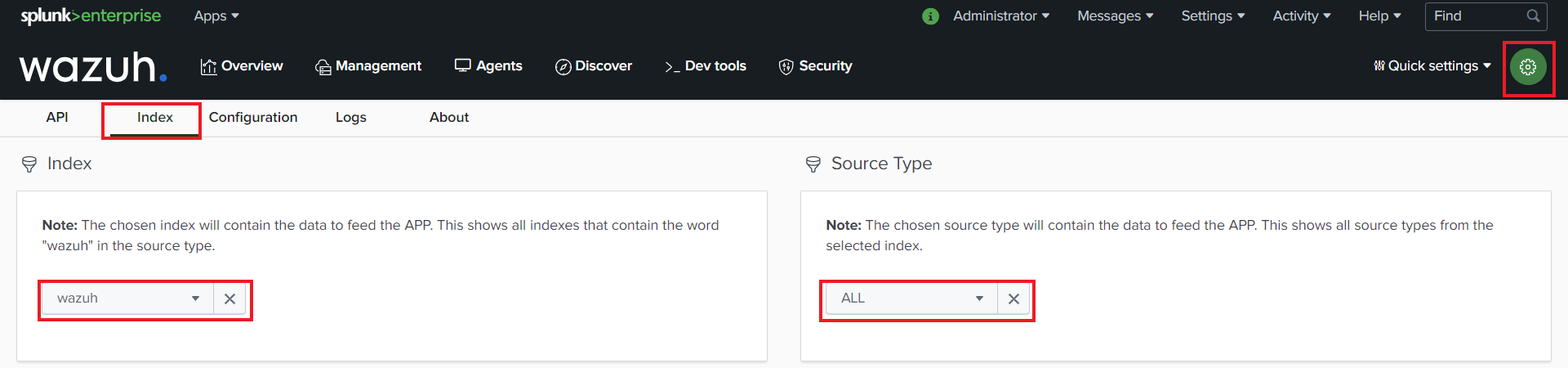The width and height of the screenshot is (1568, 368).
Task: Switch to the Configuration tab
Action: pyautogui.click(x=253, y=118)
